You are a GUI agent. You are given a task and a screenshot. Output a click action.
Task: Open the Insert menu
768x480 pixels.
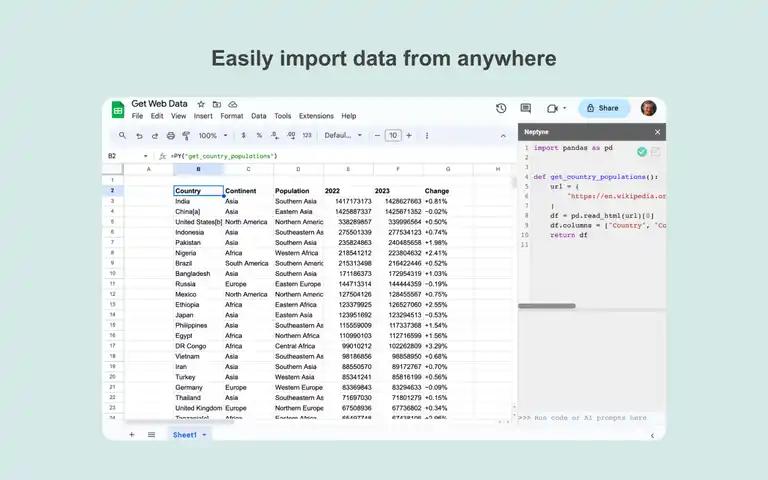203,116
